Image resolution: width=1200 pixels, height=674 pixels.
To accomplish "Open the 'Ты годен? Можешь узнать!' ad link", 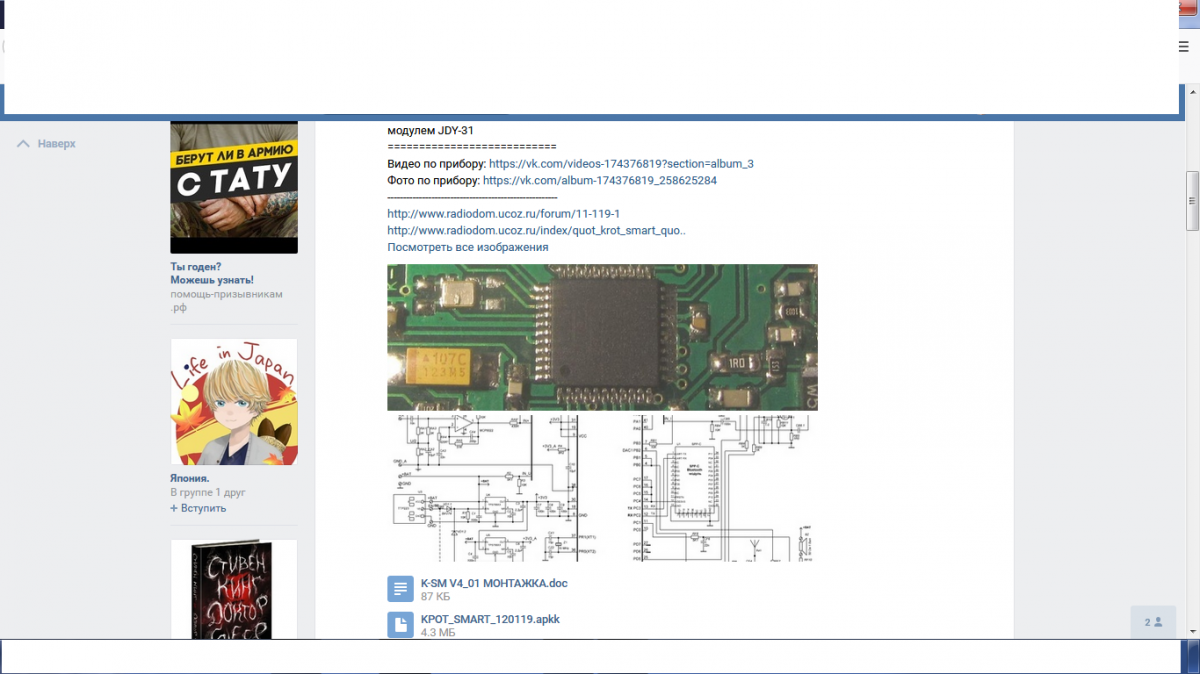I will click(x=212, y=273).
